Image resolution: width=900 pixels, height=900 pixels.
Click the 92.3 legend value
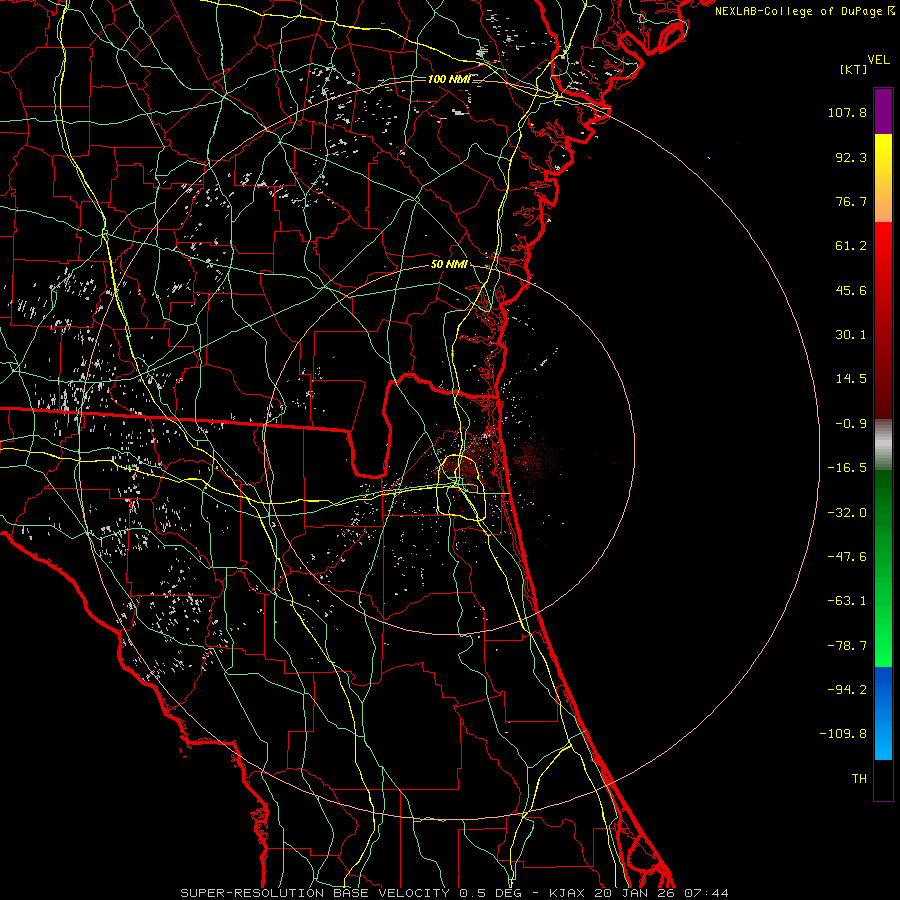coord(851,157)
